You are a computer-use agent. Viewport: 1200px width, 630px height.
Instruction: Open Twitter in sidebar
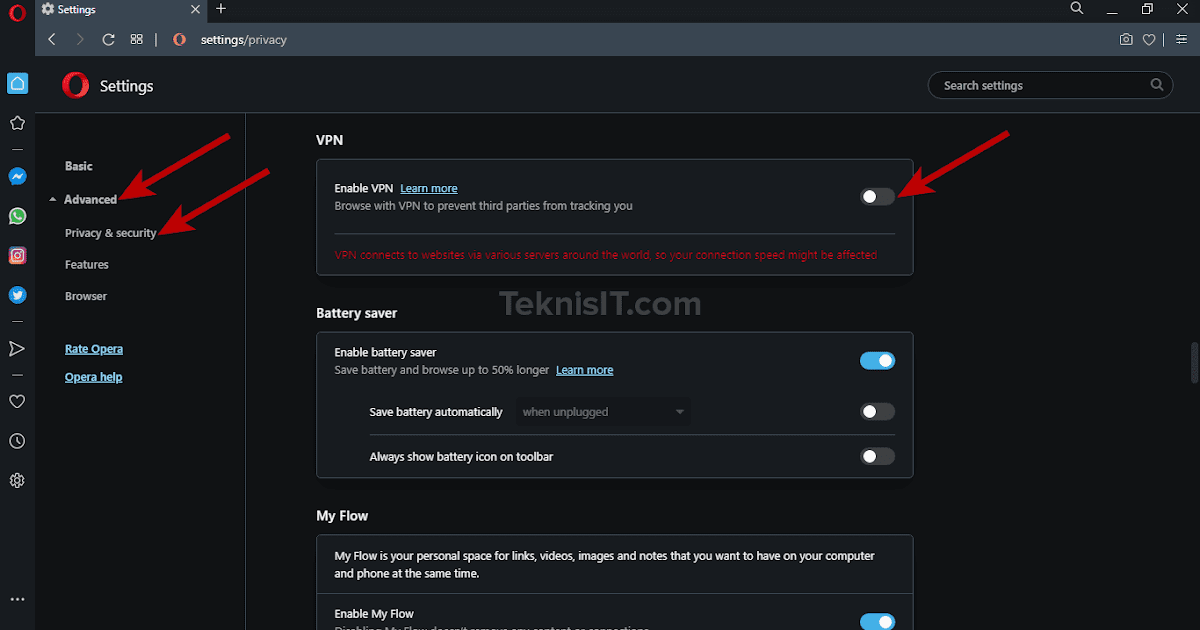coord(17,295)
